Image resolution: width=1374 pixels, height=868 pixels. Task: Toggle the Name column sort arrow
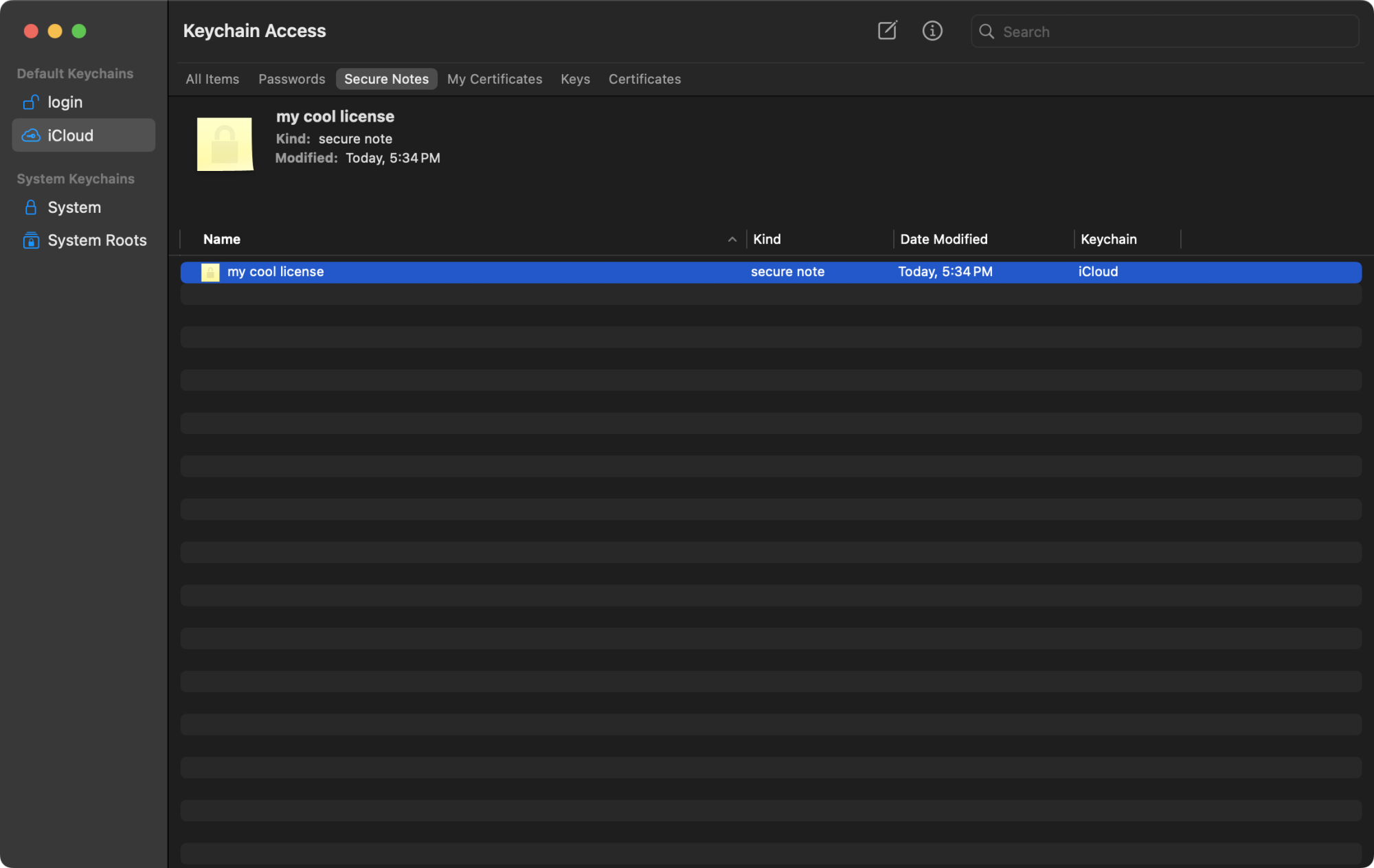732,239
